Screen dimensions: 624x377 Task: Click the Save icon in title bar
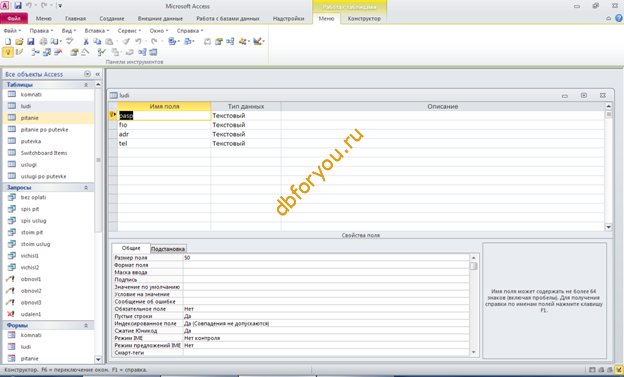(x=18, y=6)
